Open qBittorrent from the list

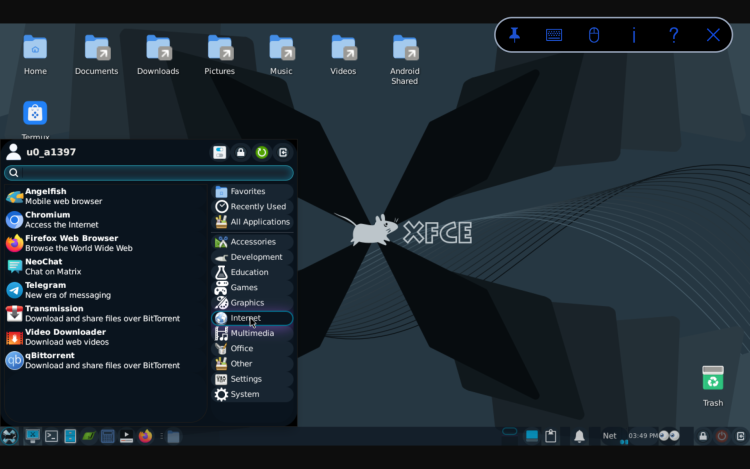point(106,360)
